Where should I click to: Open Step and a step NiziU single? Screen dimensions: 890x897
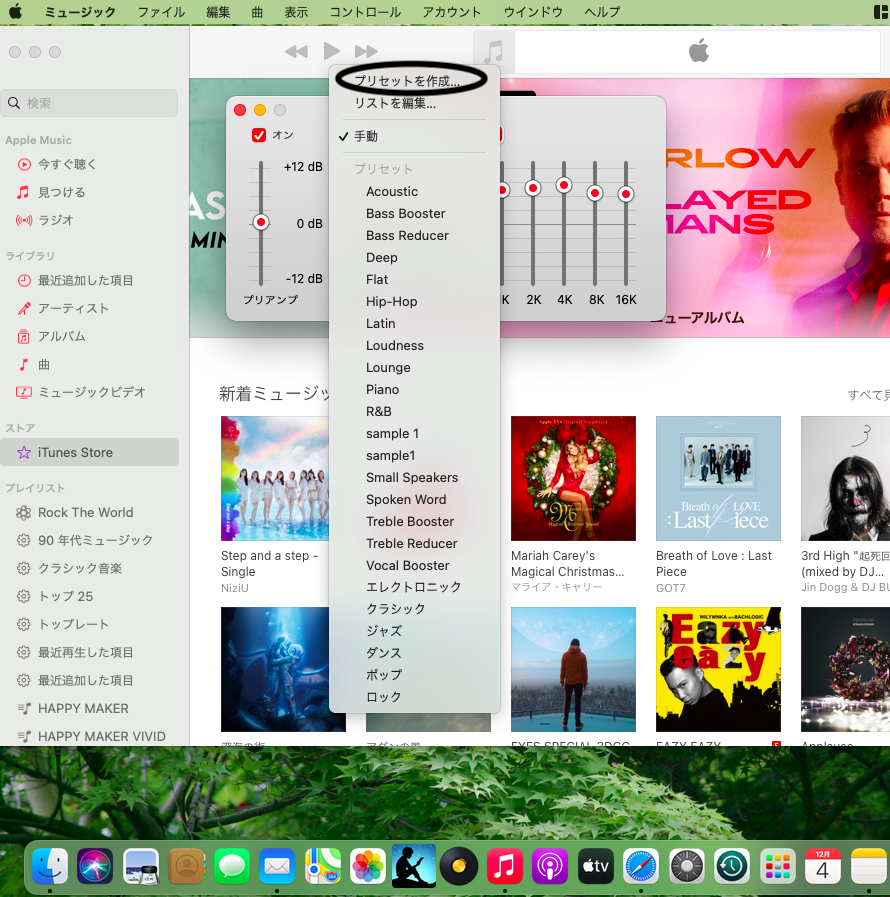275,478
